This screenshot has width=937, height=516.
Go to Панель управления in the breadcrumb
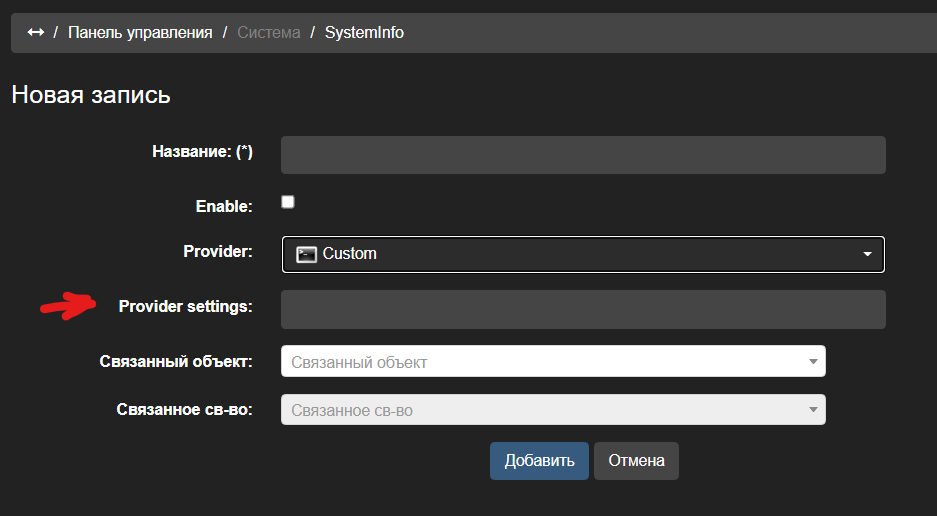coord(140,33)
